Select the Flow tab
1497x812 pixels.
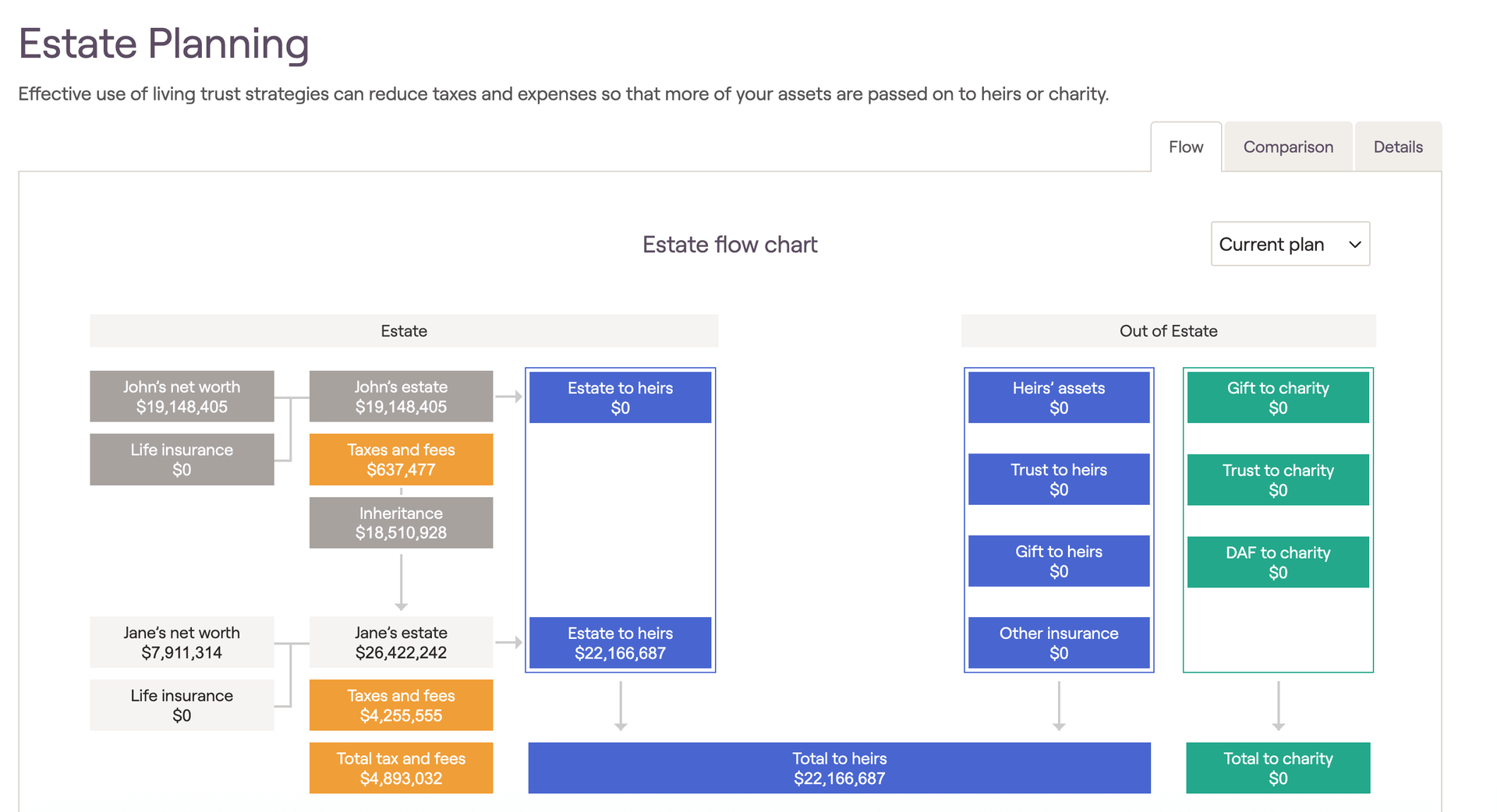(1185, 147)
